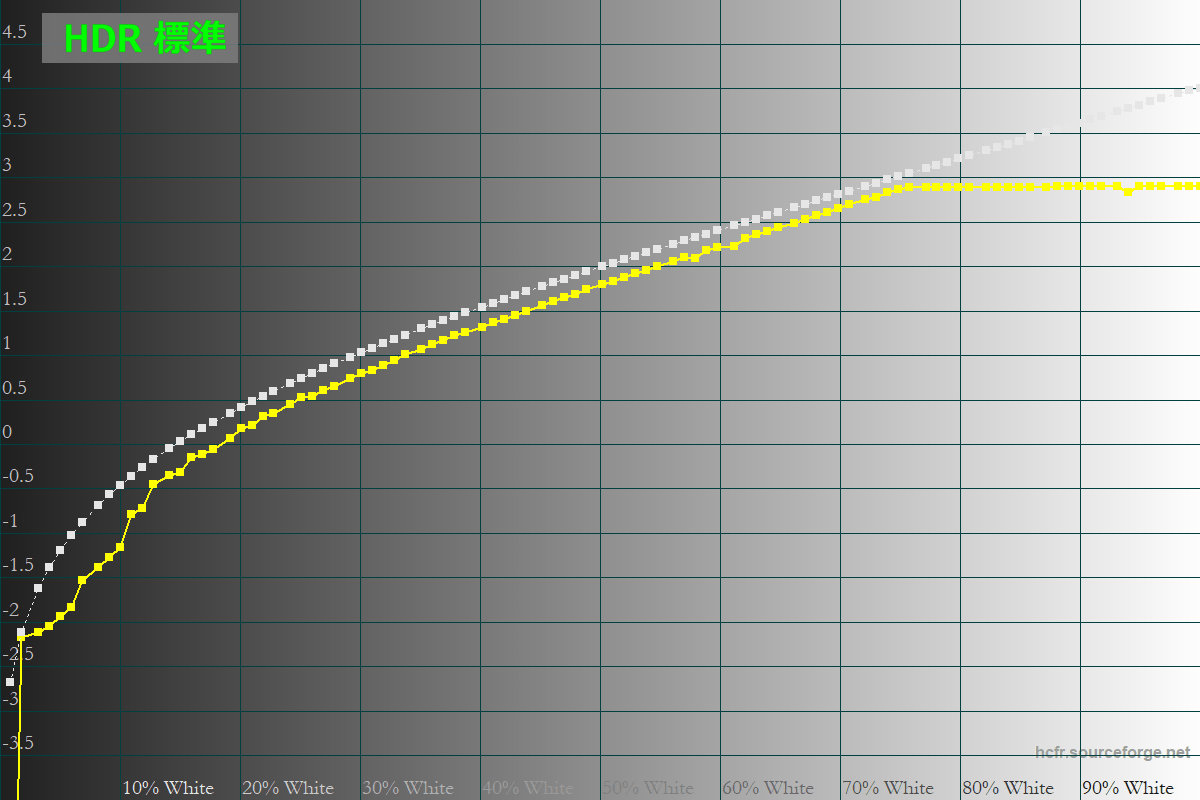Click the green "HDR 標準" title label
The width and height of the screenshot is (1200, 800).
(145, 38)
